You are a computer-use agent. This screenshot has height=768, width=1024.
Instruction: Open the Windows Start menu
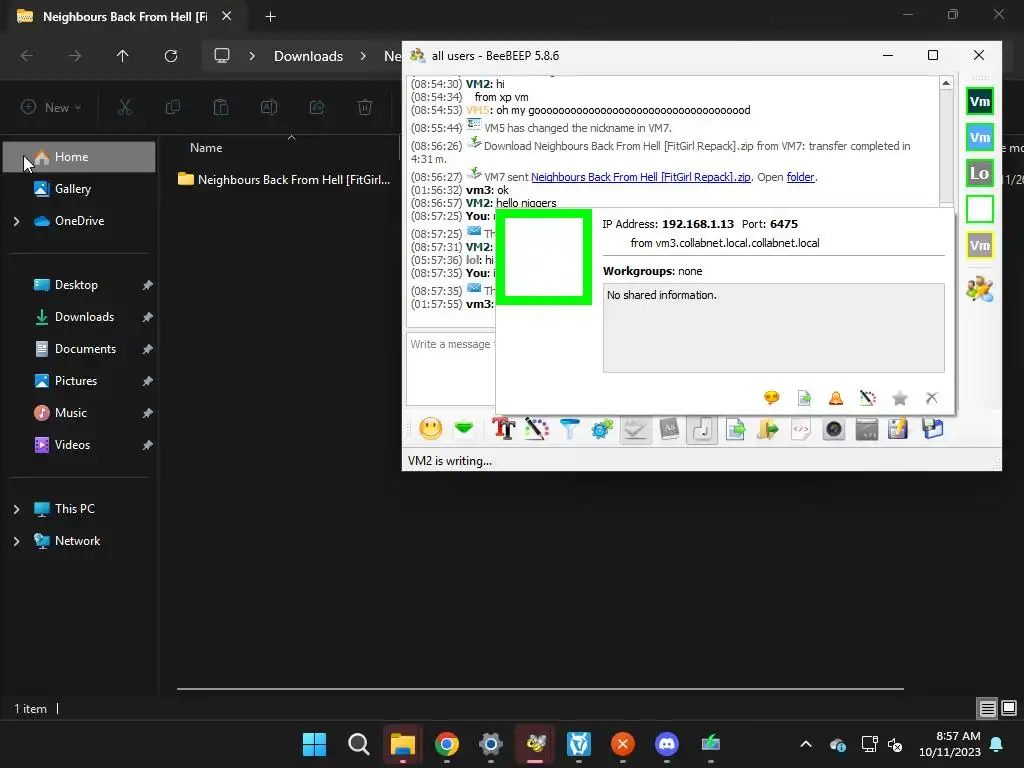click(x=314, y=744)
